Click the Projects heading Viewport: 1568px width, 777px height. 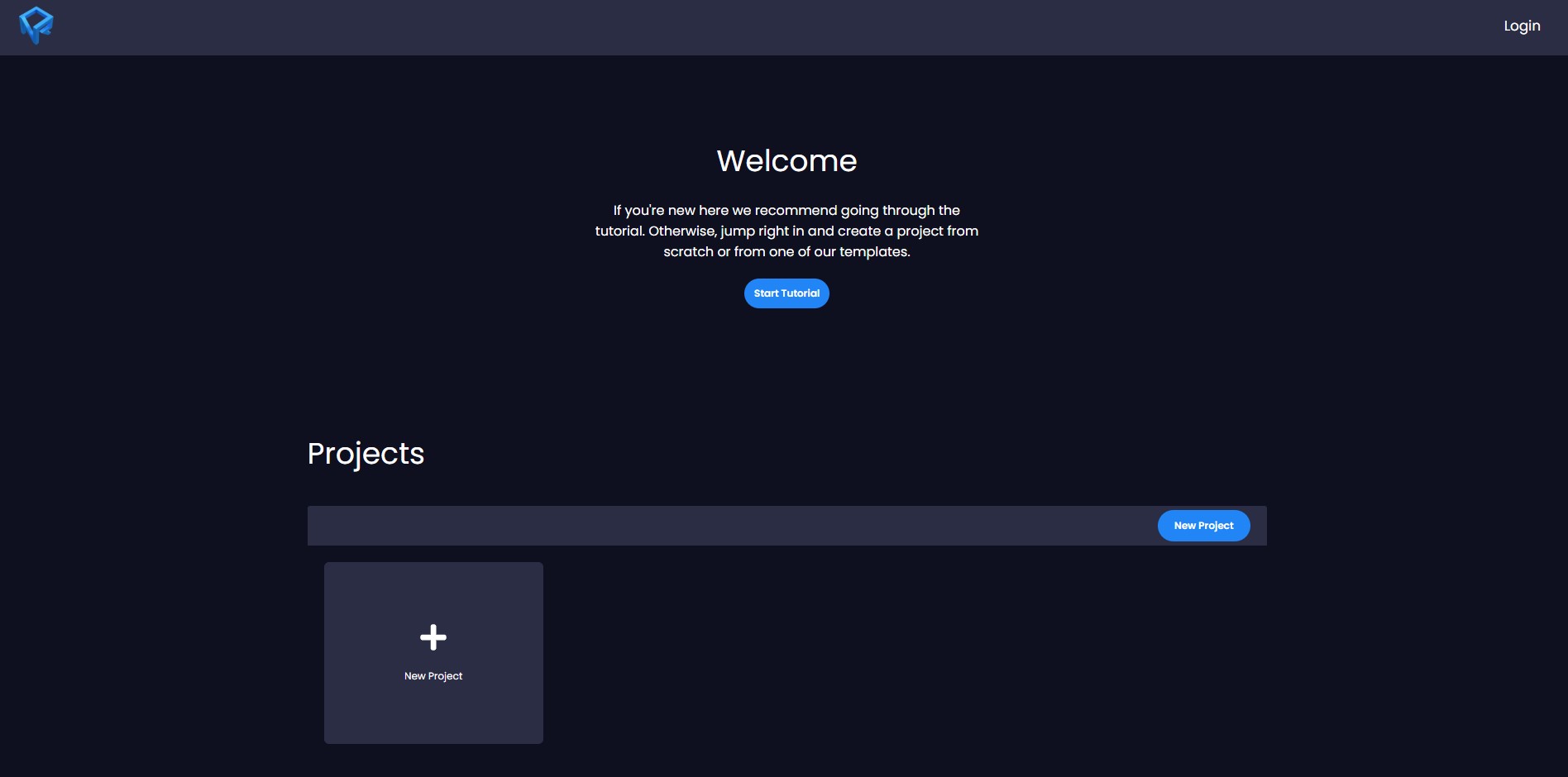(366, 454)
